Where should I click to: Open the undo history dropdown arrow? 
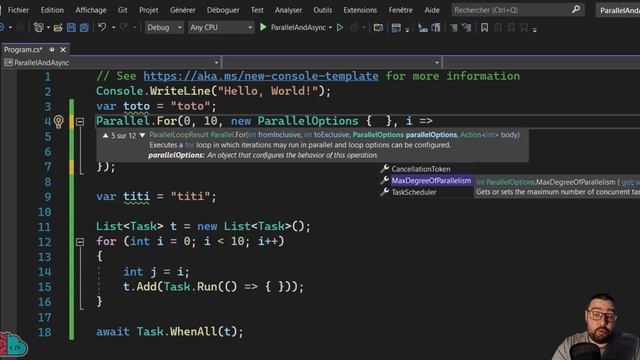pos(113,27)
